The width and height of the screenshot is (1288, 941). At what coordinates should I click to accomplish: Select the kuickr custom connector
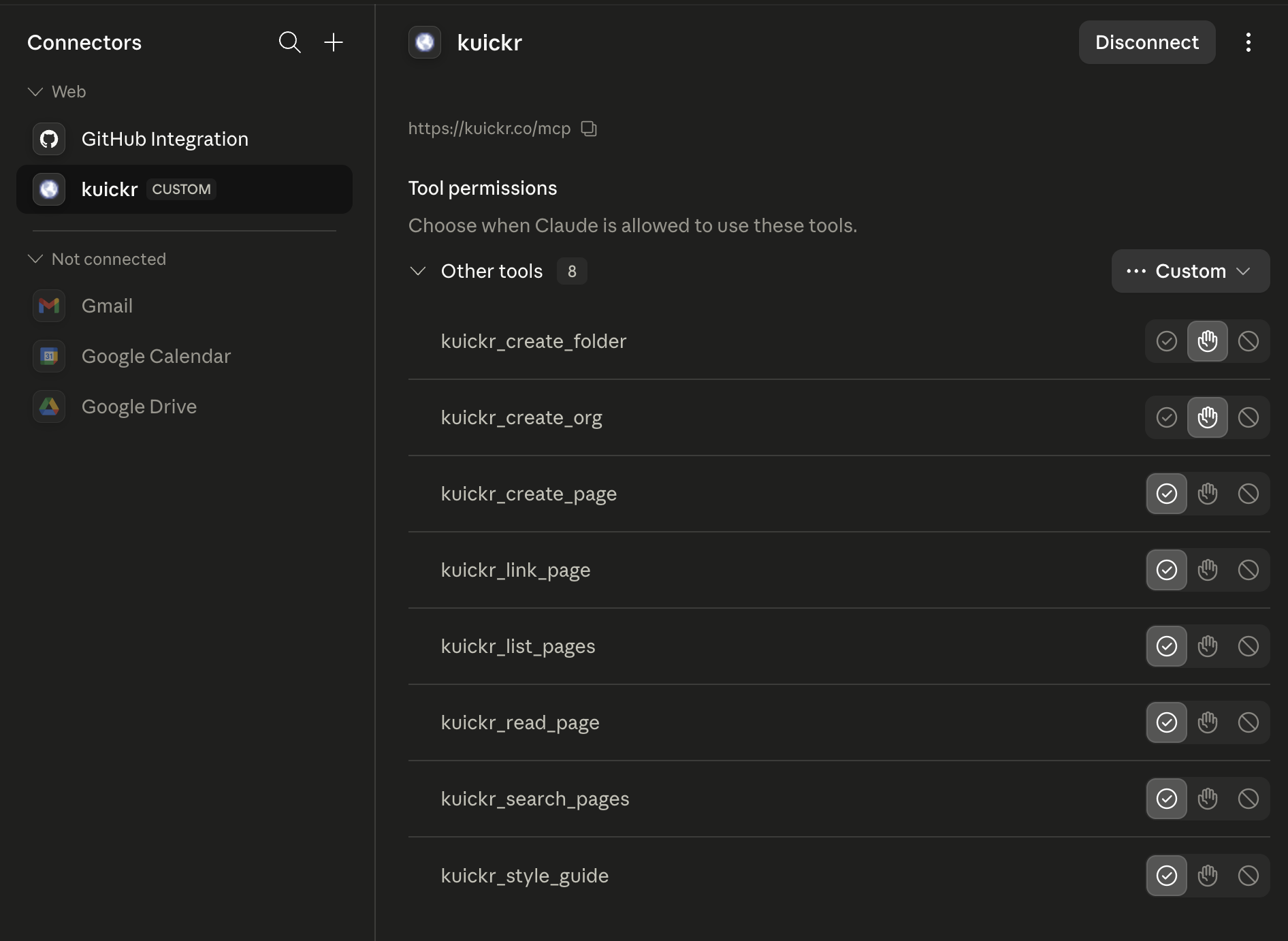pos(184,189)
